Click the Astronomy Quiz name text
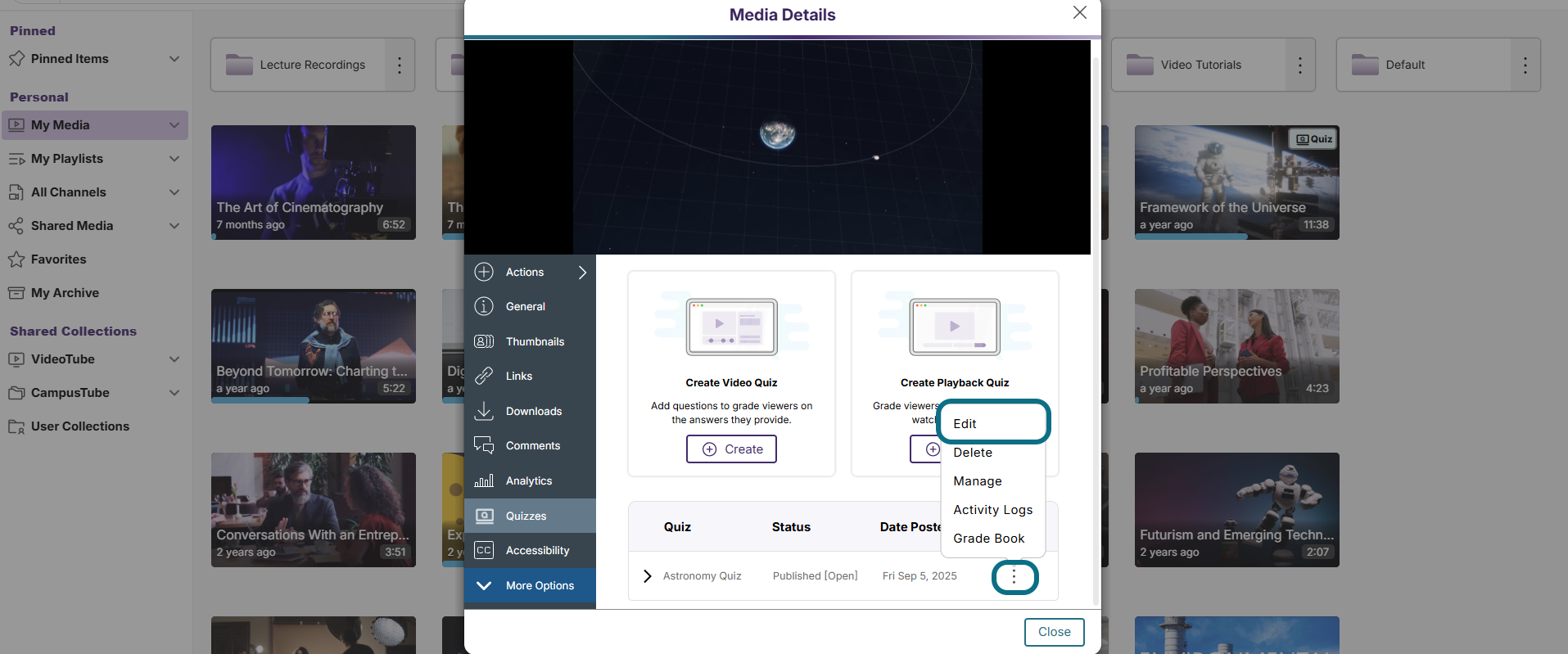This screenshot has width=1568, height=654. 702,576
